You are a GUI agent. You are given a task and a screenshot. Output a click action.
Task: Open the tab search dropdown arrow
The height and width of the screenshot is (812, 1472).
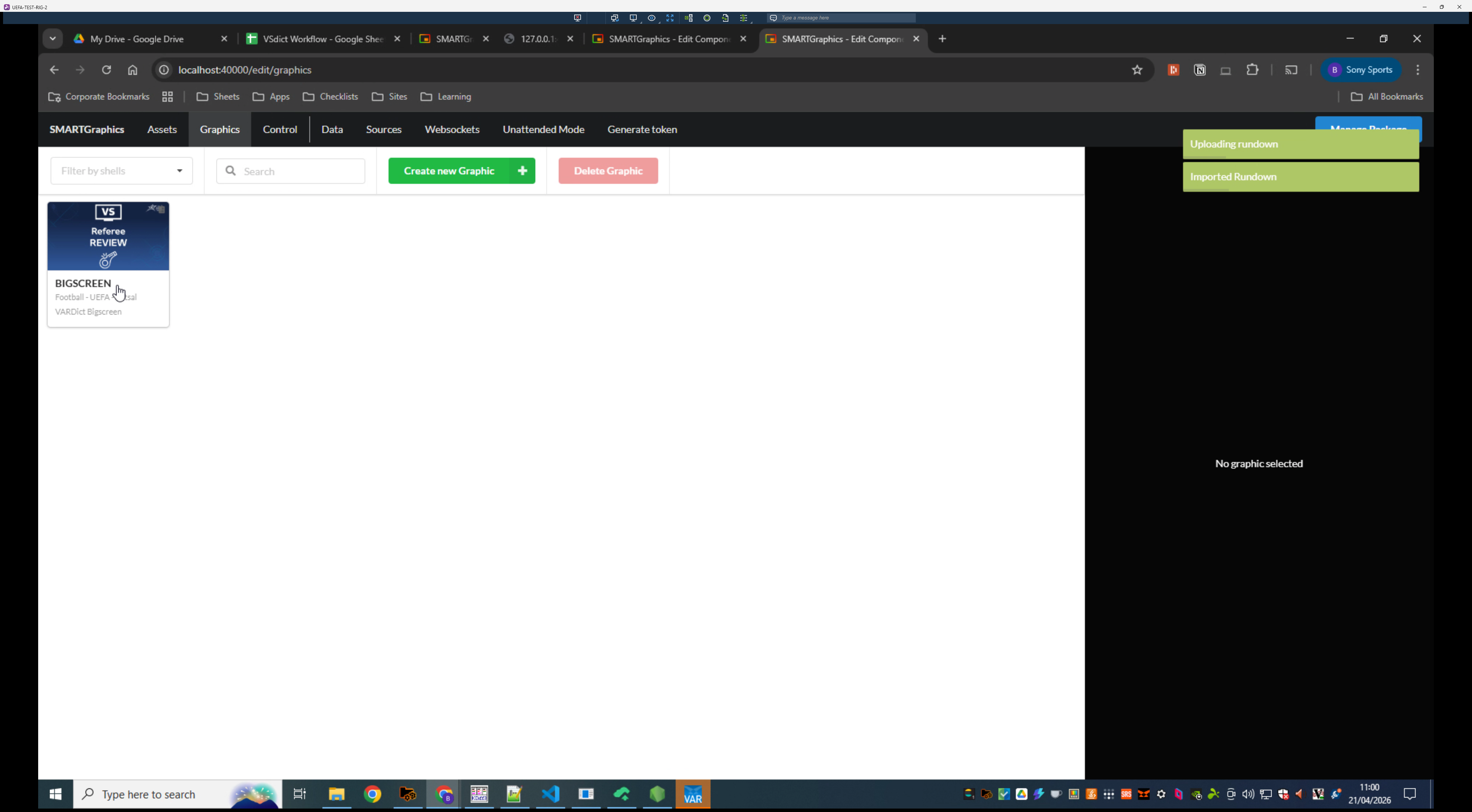point(53,39)
